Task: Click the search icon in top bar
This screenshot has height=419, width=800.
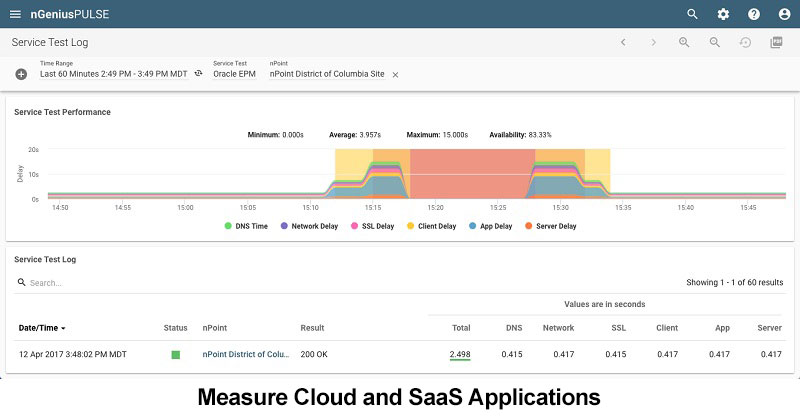Action: pyautogui.click(x=692, y=14)
